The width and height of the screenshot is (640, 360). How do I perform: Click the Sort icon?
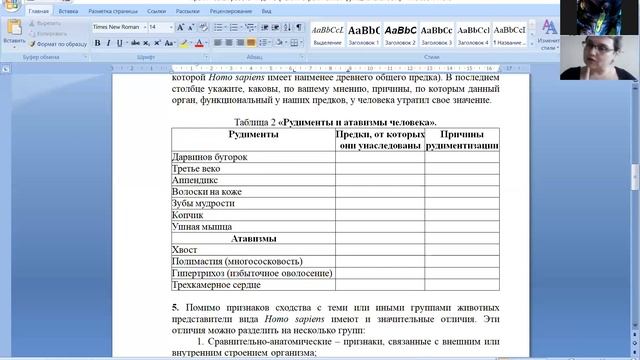click(287, 27)
